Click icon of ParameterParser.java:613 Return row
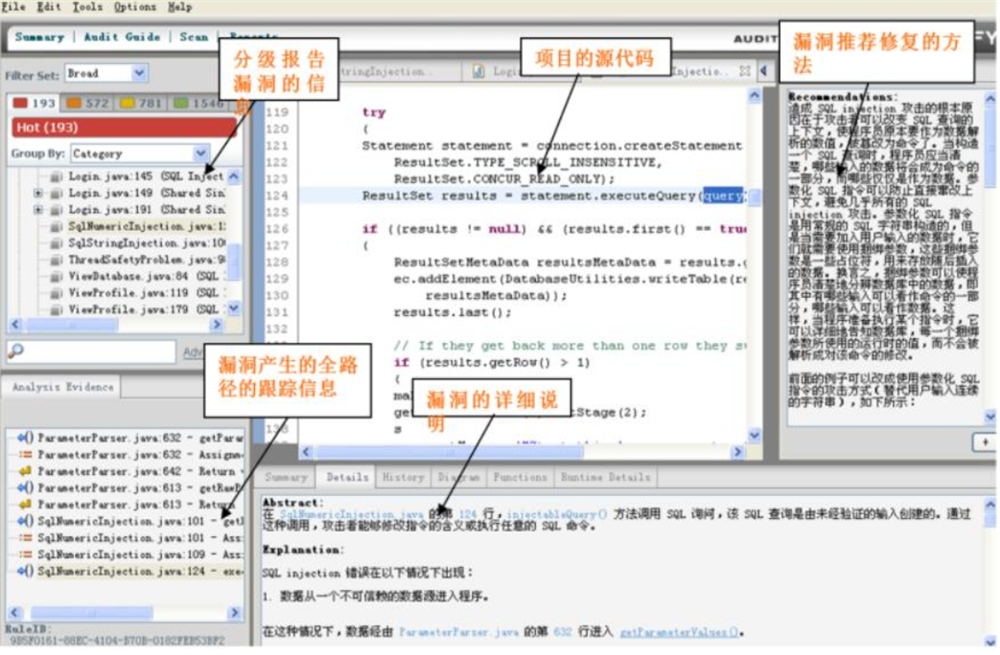Viewport: 1000px width, 655px height. pos(26,504)
